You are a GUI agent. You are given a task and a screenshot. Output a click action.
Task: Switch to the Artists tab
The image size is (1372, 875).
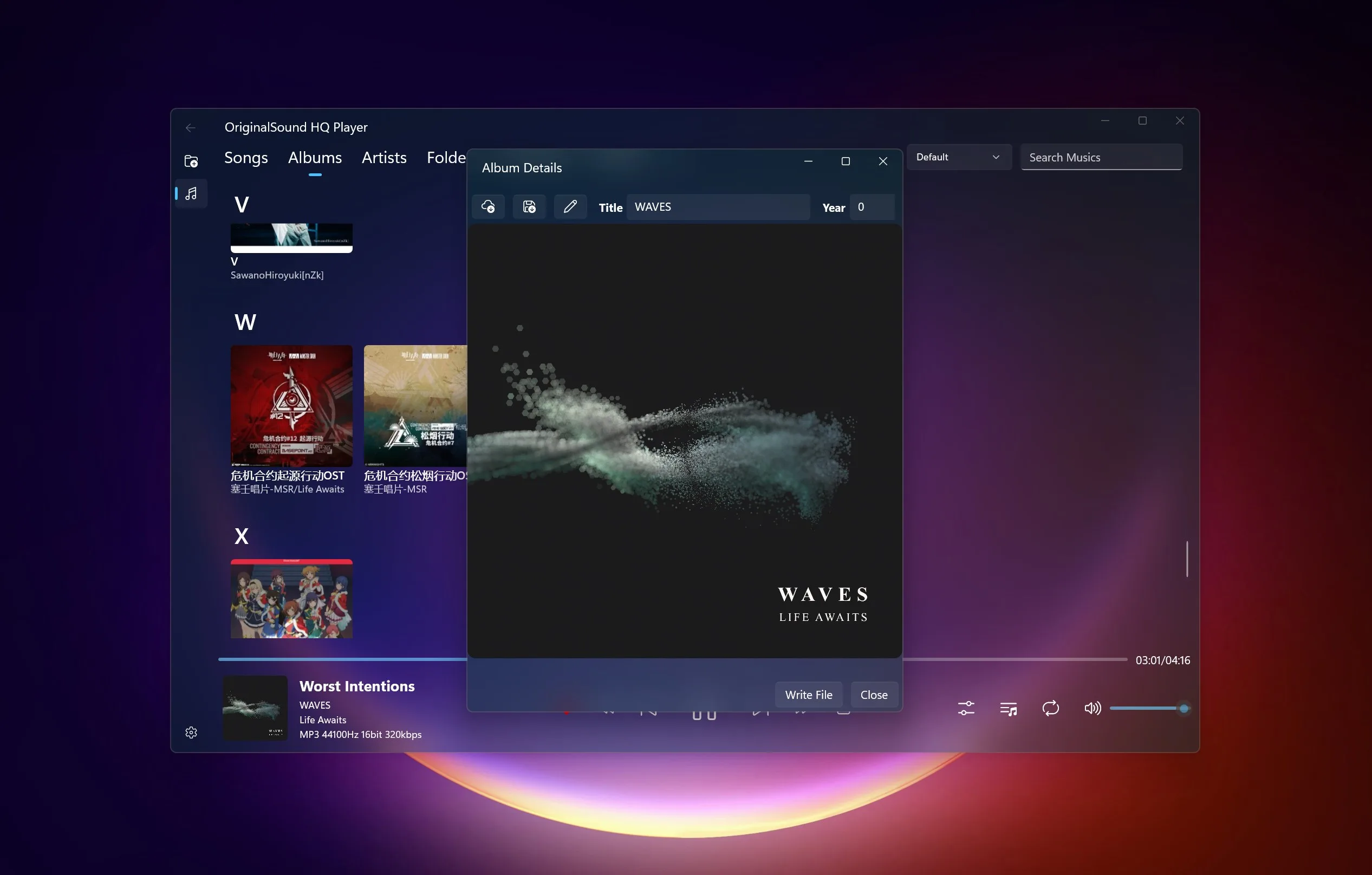pos(385,157)
